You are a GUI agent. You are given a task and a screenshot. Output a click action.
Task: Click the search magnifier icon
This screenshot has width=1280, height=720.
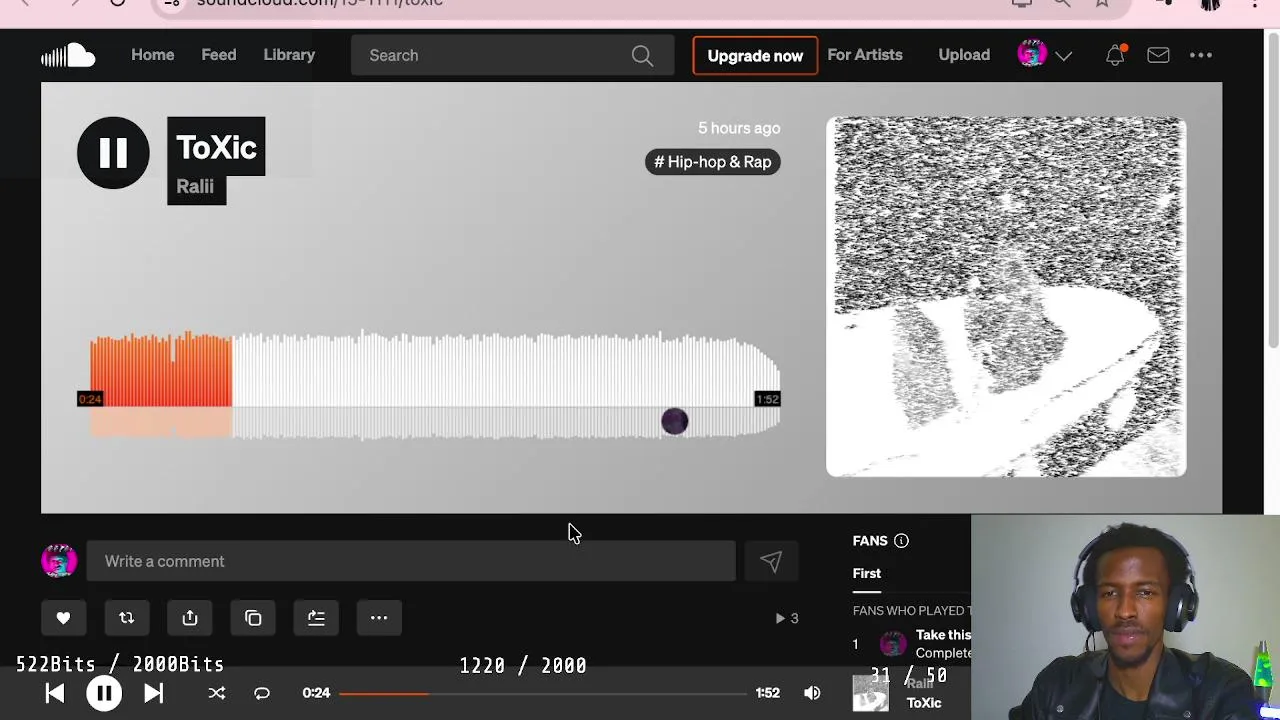point(643,56)
